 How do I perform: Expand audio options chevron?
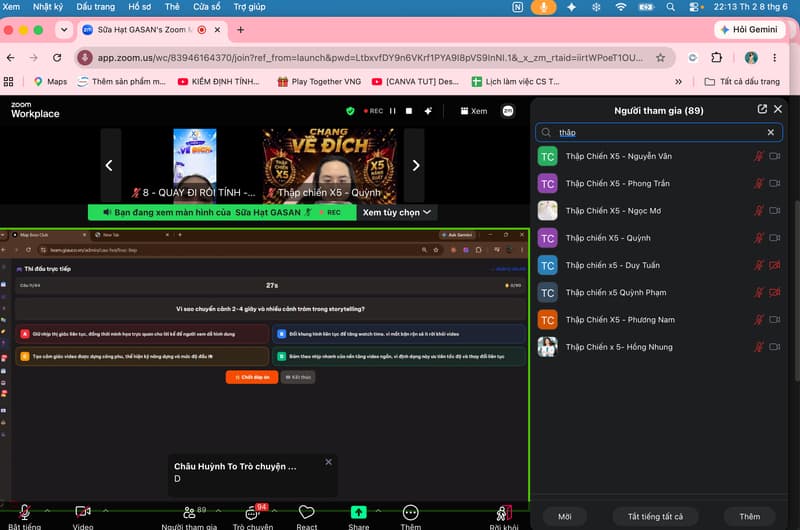coord(47,511)
